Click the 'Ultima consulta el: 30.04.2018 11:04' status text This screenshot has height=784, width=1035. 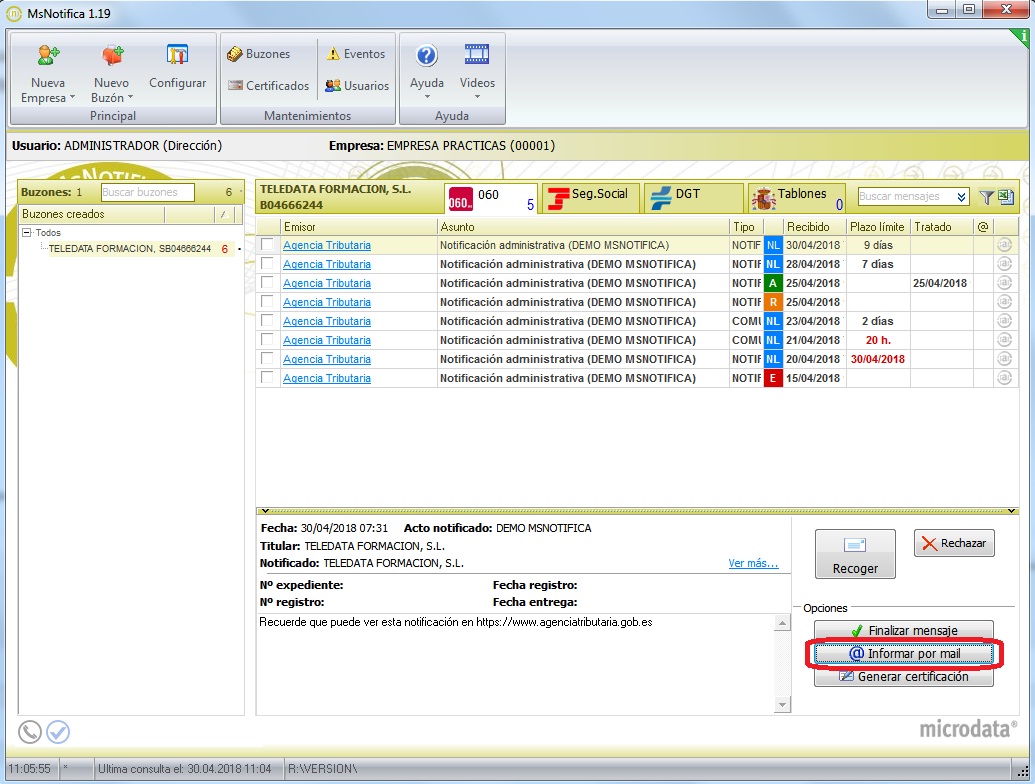coord(184,769)
